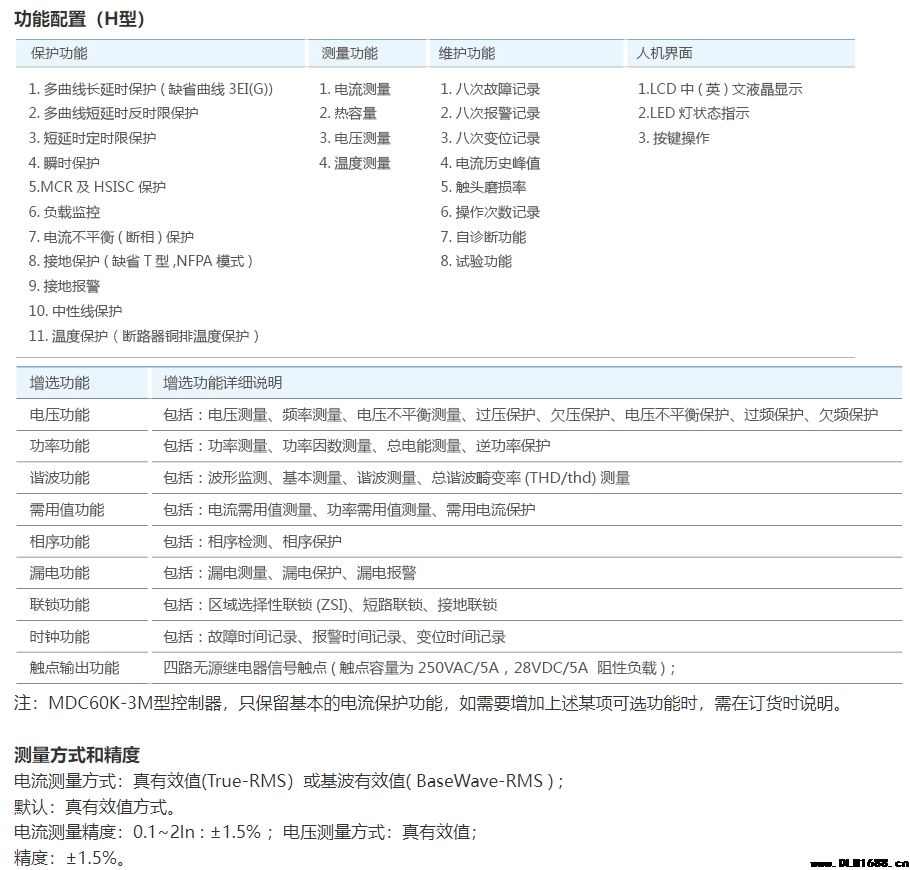Viewport: 910px width, 870px height.
Task: Select the 操作次数记录 item
Action: click(490, 212)
